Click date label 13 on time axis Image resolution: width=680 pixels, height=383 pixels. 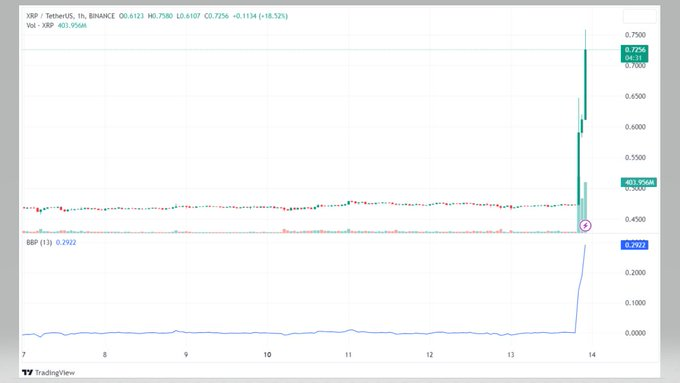tap(510, 355)
